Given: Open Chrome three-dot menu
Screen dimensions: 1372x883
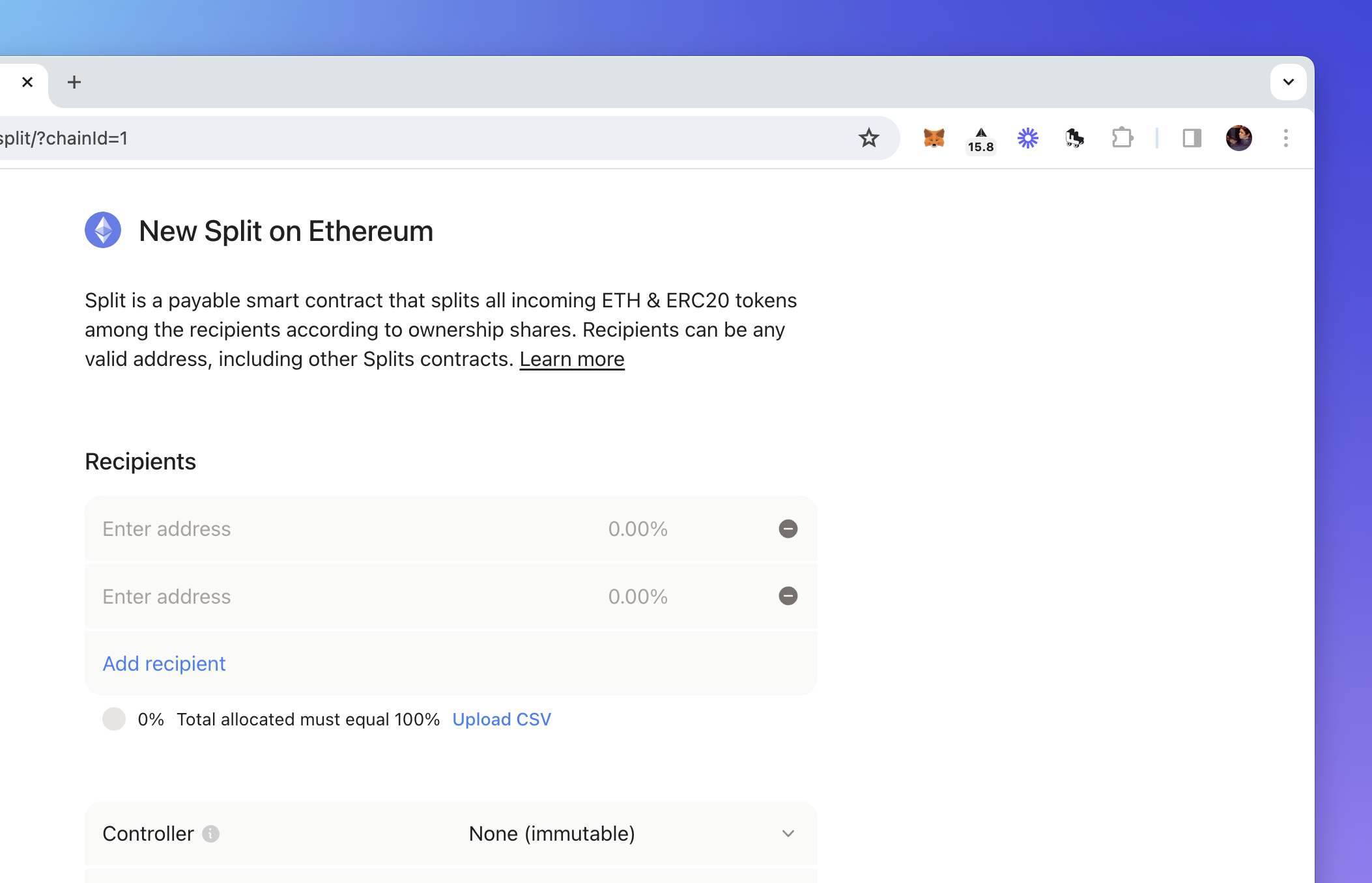Looking at the screenshot, I should (1285, 138).
